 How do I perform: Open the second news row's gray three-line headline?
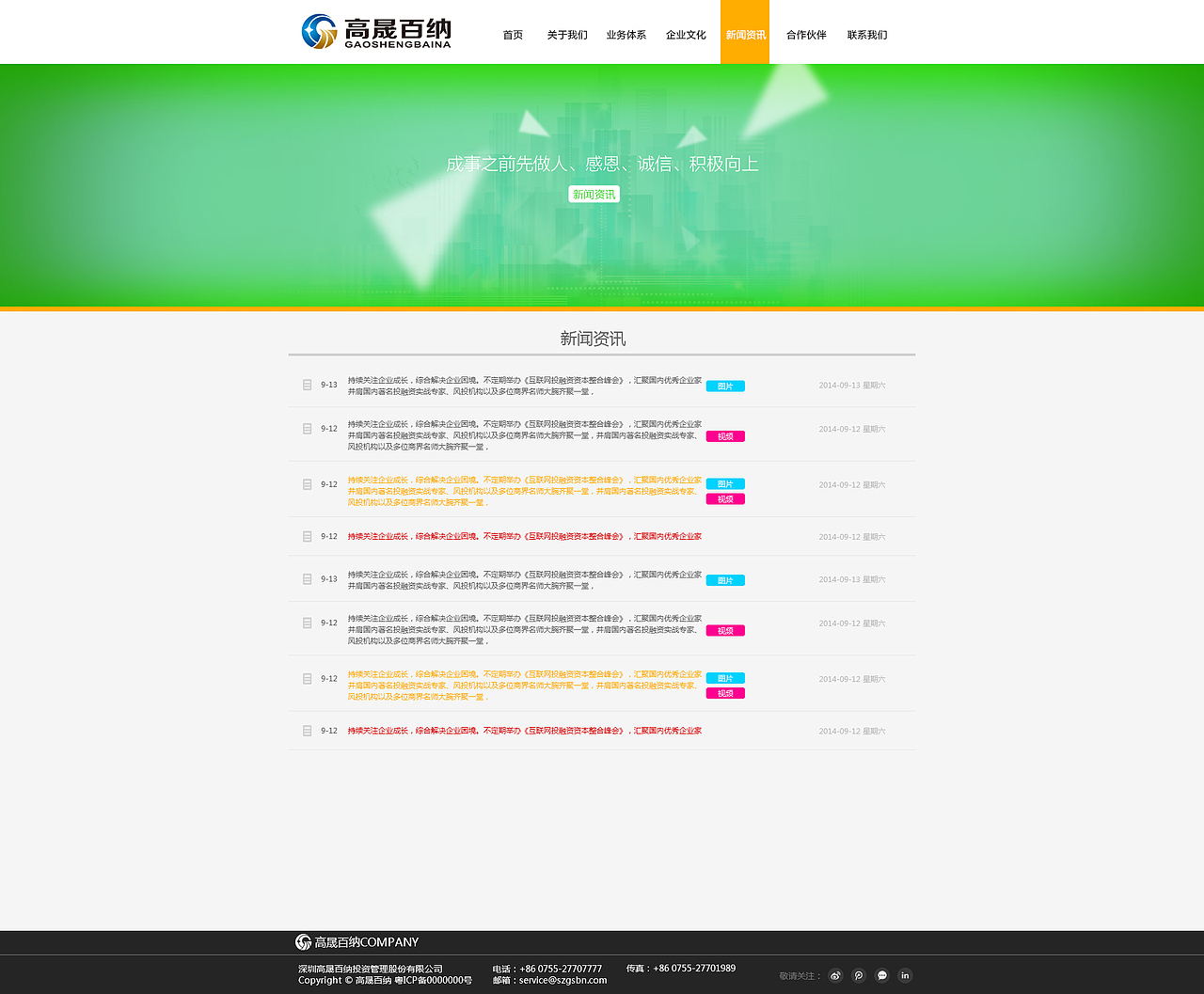[x=525, y=435]
